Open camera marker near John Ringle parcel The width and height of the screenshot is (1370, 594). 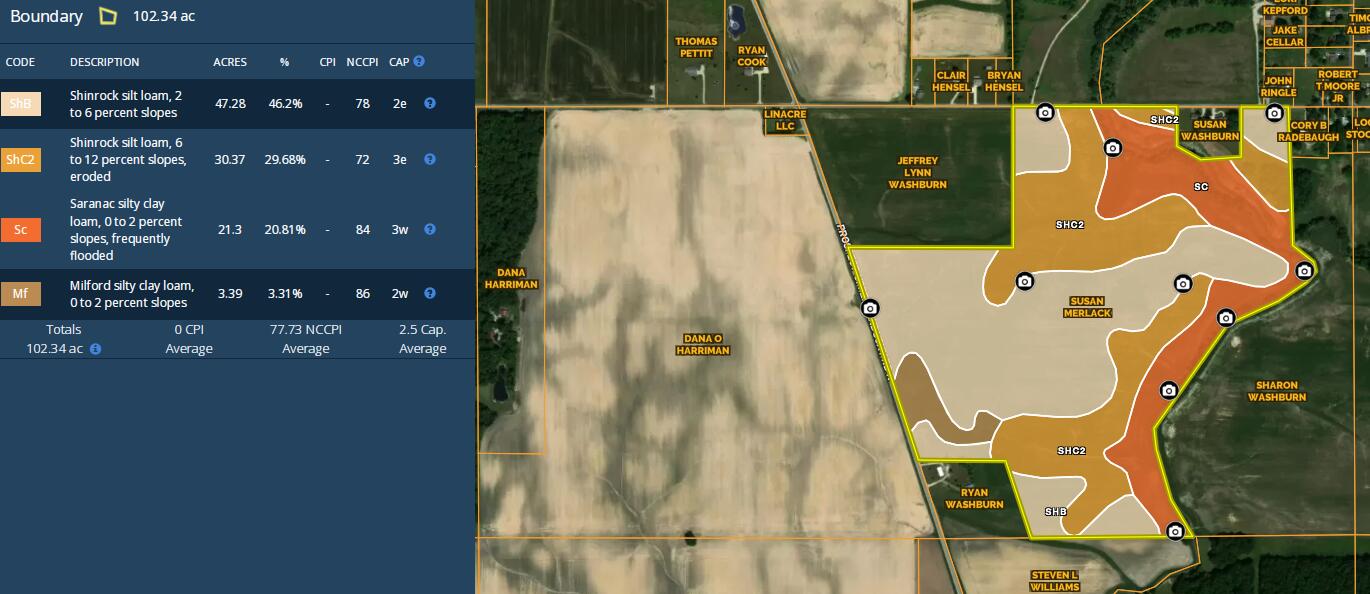coord(1274,113)
